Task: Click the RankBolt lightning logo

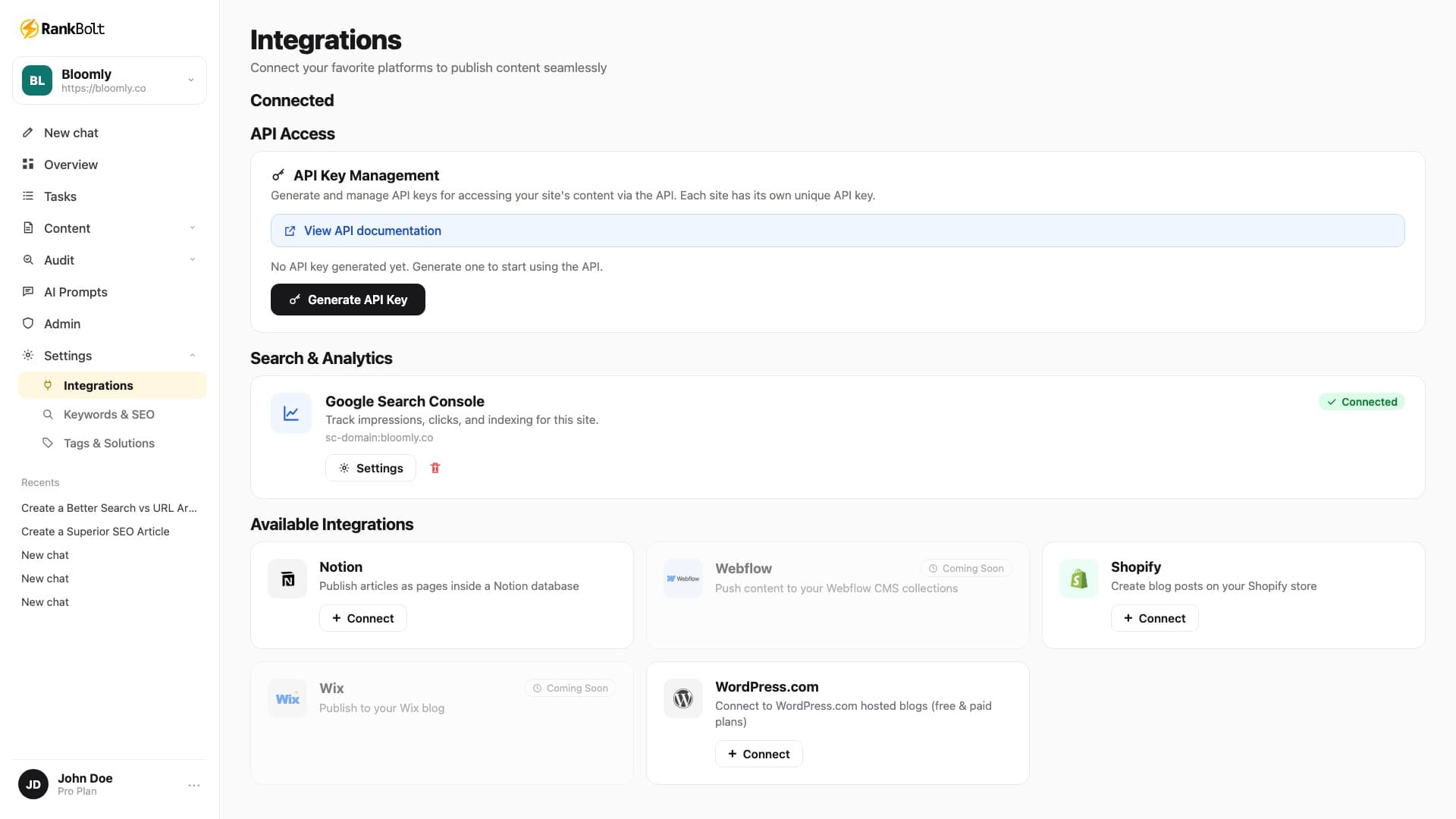Action: pos(29,29)
